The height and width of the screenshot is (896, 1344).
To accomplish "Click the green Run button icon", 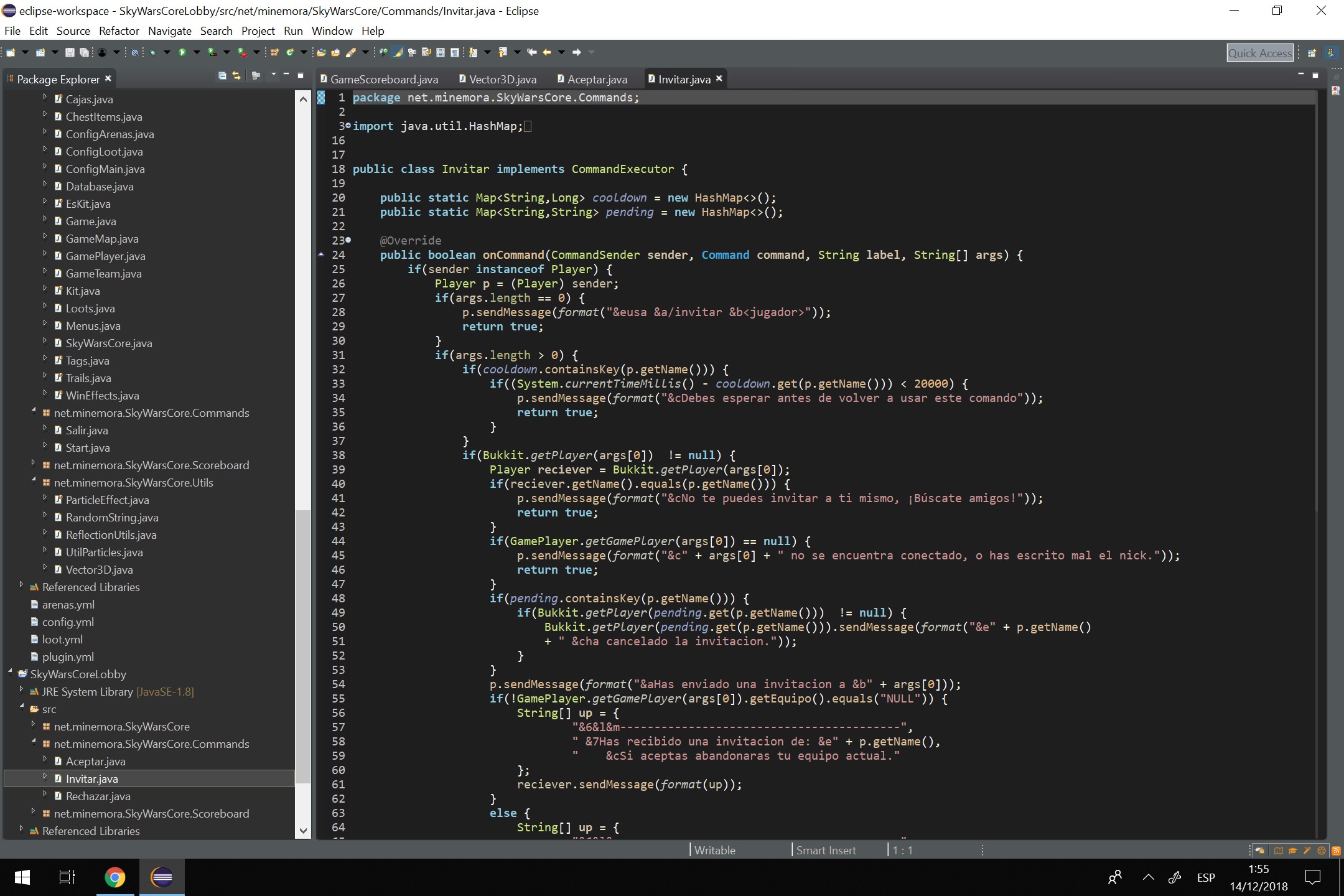I will (182, 52).
